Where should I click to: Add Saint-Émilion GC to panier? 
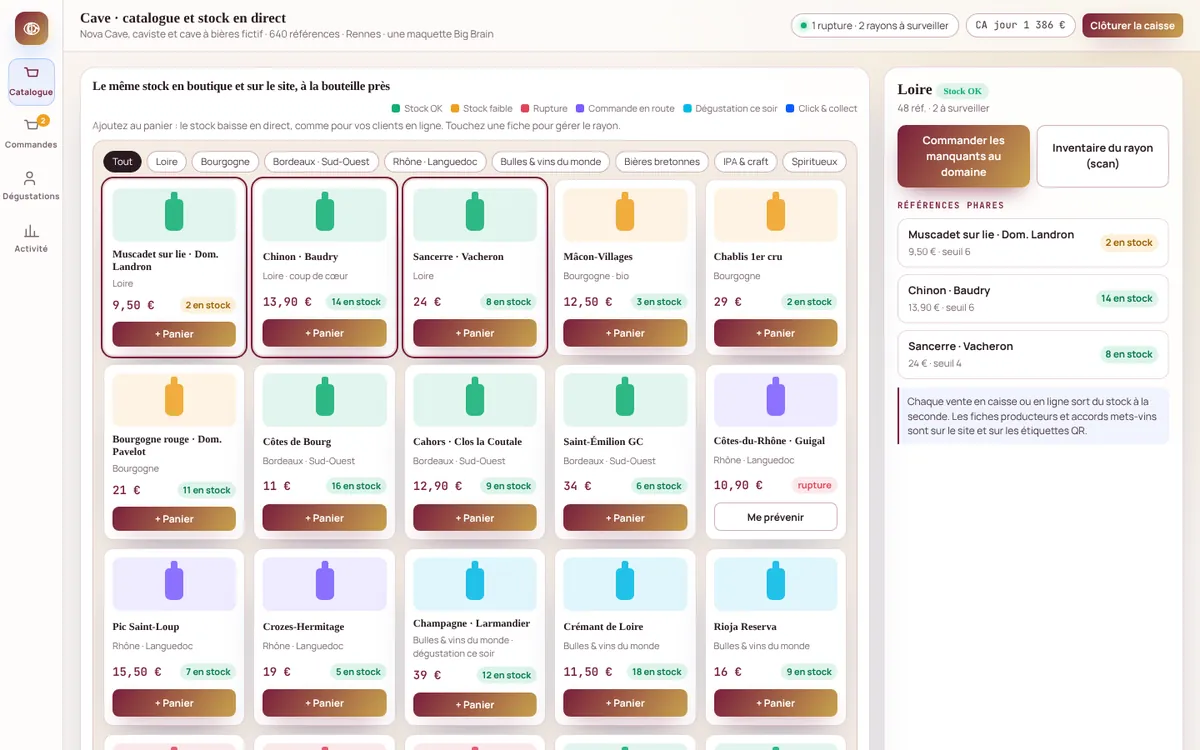pyautogui.click(x=625, y=518)
